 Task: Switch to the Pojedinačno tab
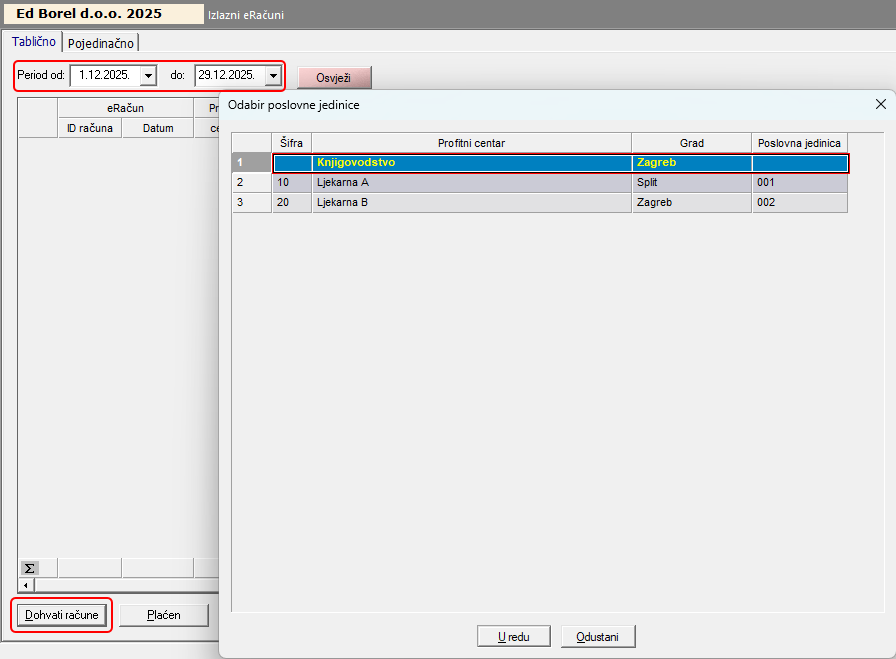(101, 43)
